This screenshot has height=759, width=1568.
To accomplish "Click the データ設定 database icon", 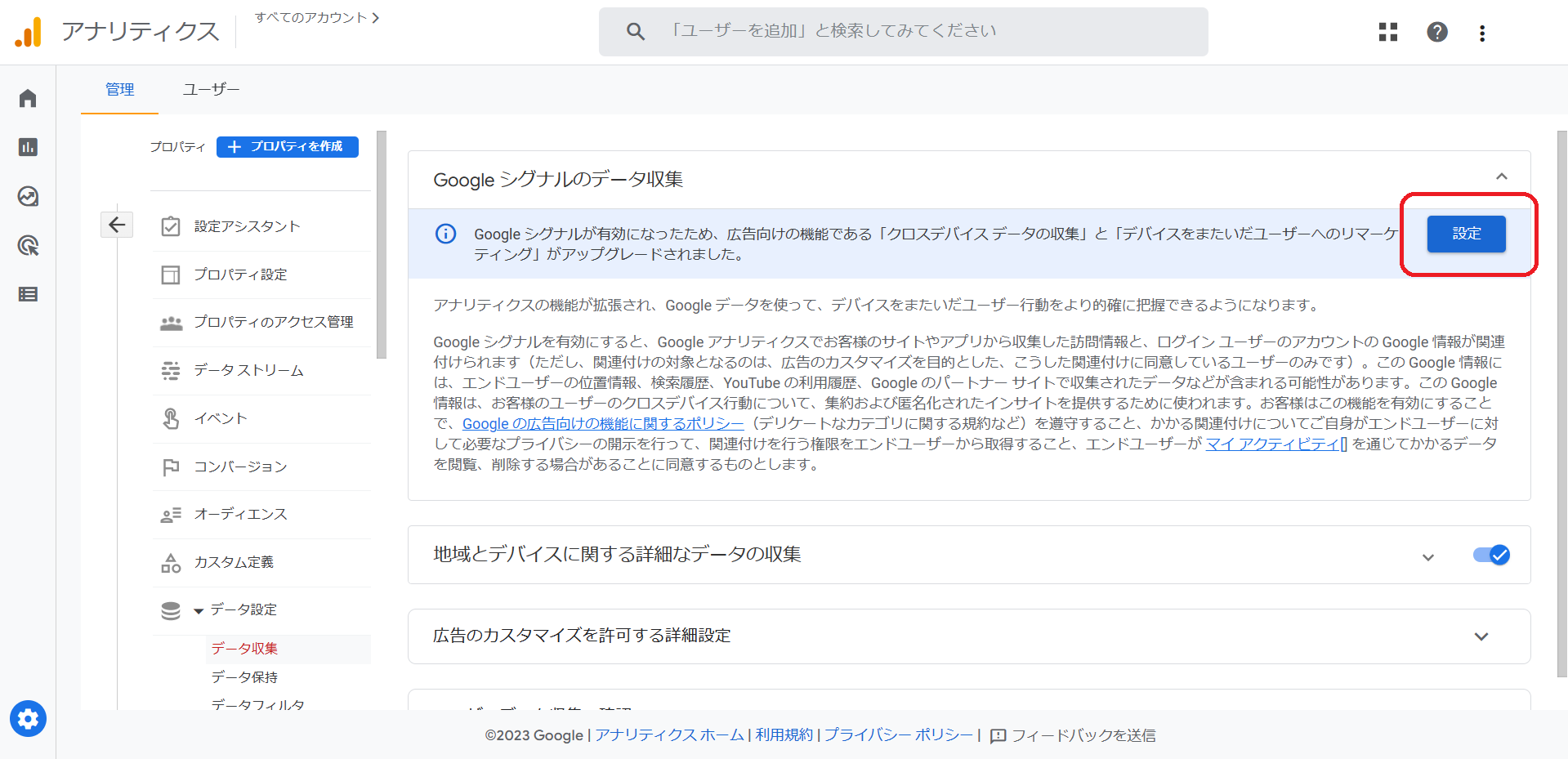I will pyautogui.click(x=171, y=610).
